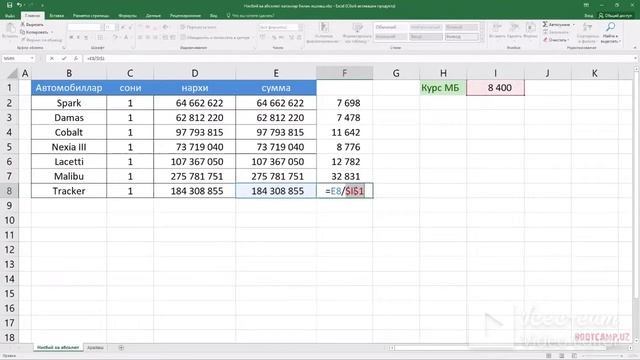Click Вход sign-in link

589,16
